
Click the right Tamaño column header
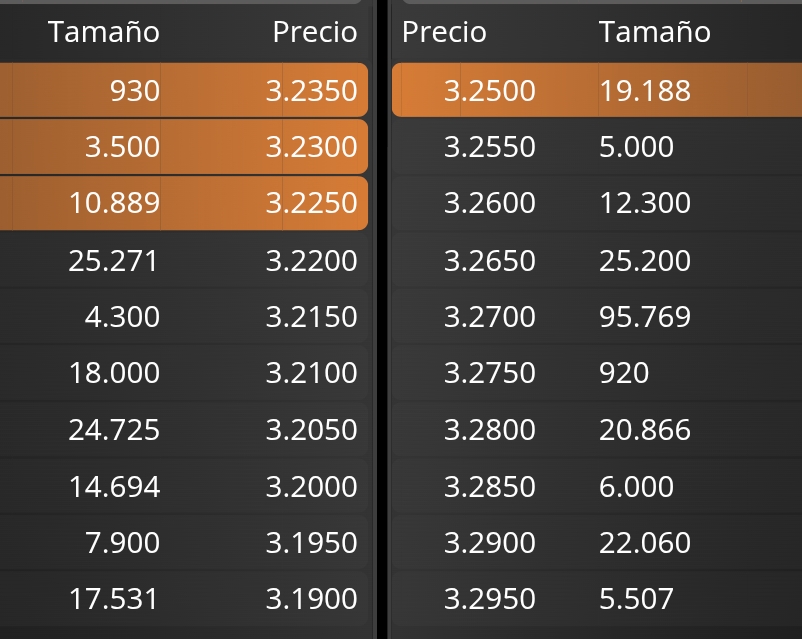coord(655,32)
